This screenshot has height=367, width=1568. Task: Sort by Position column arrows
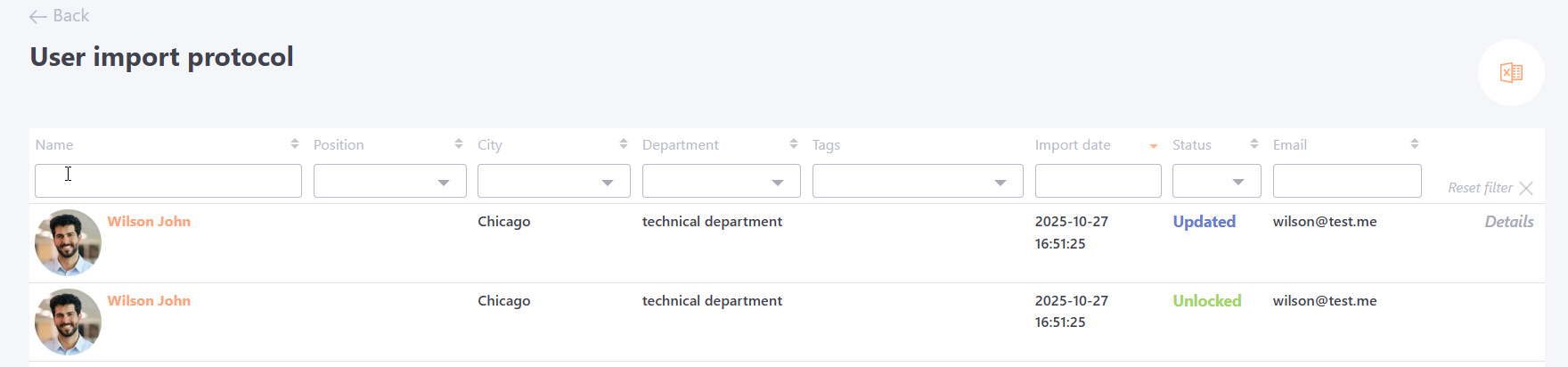(x=459, y=144)
